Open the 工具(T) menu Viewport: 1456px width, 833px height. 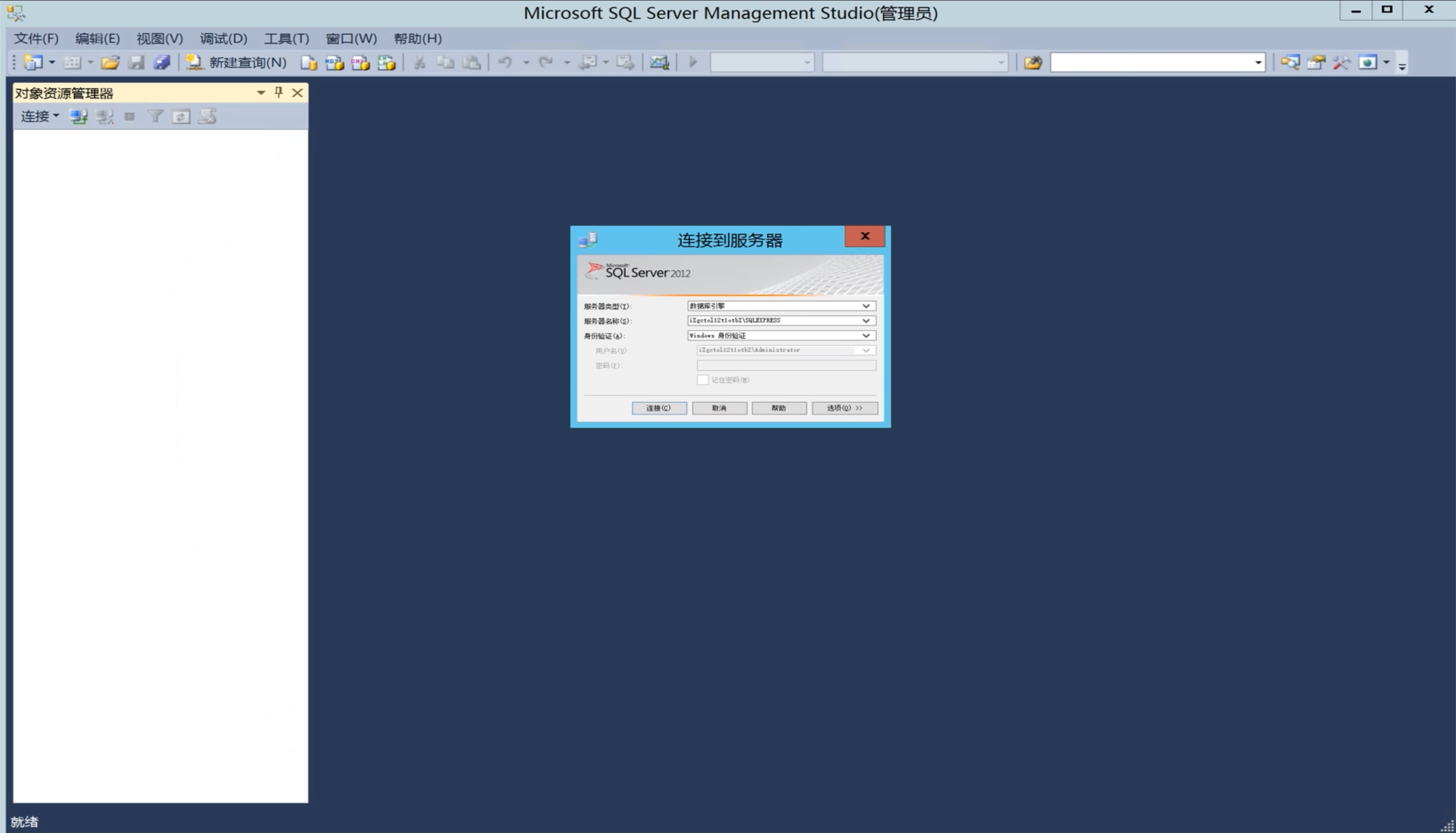pyautogui.click(x=287, y=39)
